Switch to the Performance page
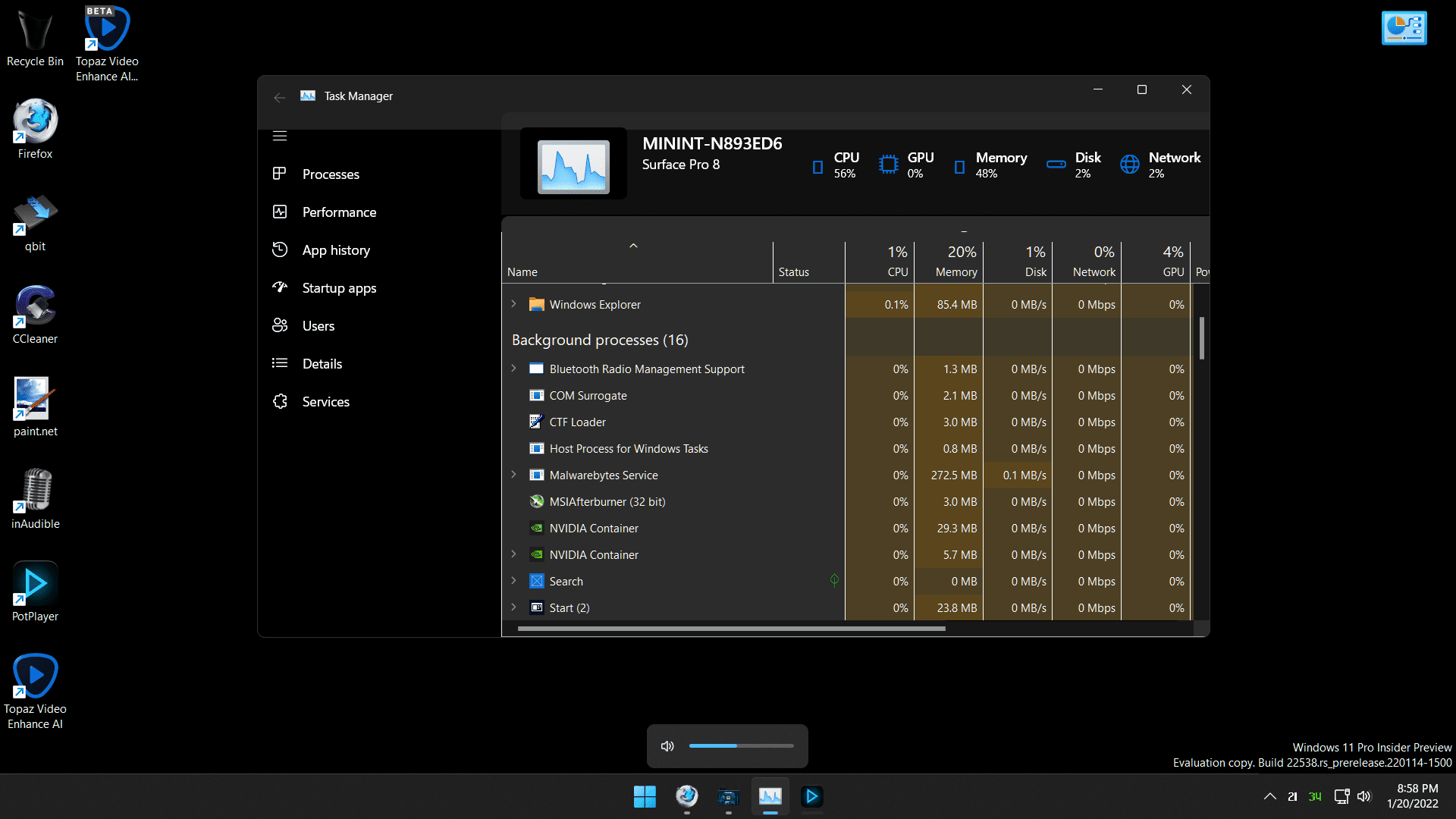The image size is (1456, 819). [x=339, y=212]
